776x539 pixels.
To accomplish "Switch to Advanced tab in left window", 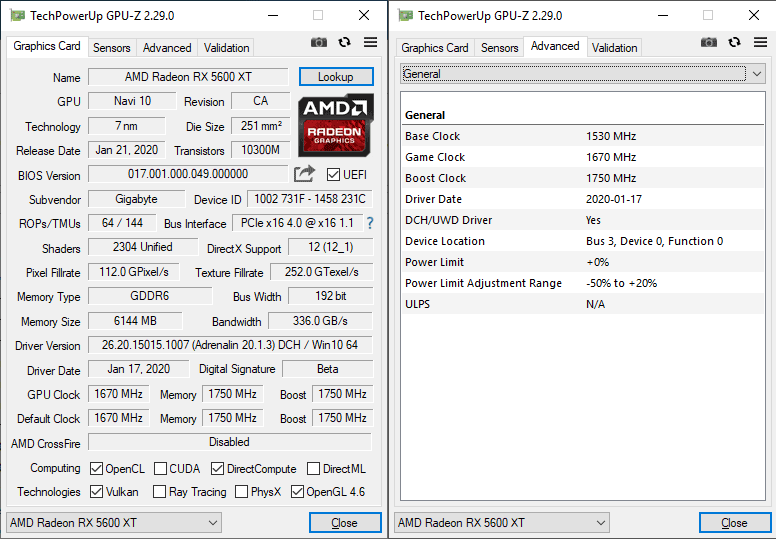I will 167,48.
